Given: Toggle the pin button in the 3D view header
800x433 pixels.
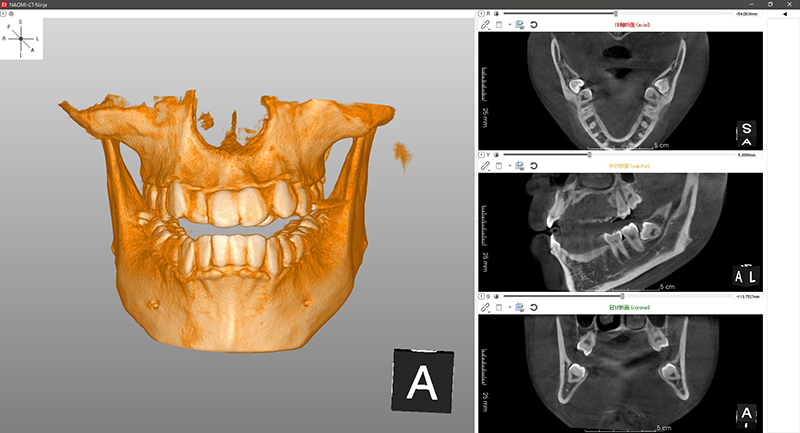Looking at the screenshot, I should (4, 13).
